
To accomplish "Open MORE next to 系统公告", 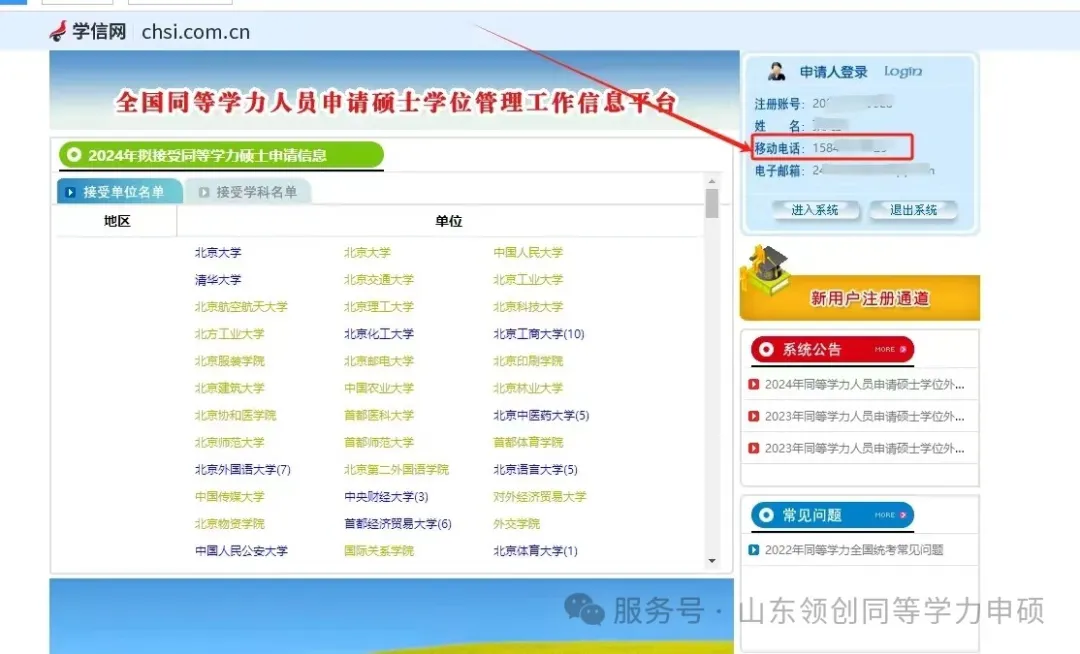I will (885, 349).
